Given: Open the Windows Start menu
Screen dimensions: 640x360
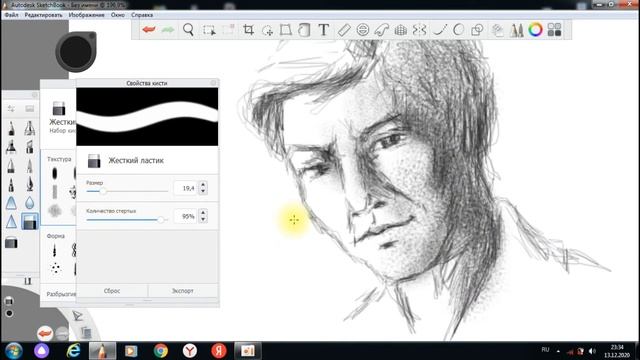Looking at the screenshot, I should click(13, 351).
